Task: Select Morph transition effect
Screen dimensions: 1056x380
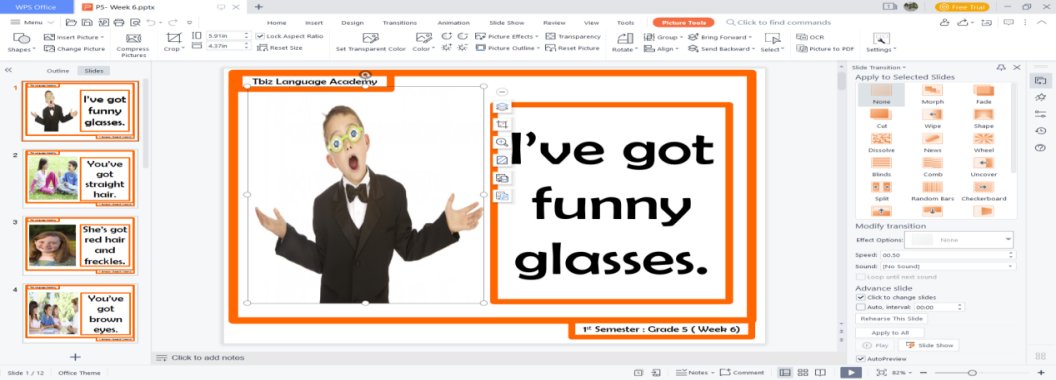Action: (933, 94)
